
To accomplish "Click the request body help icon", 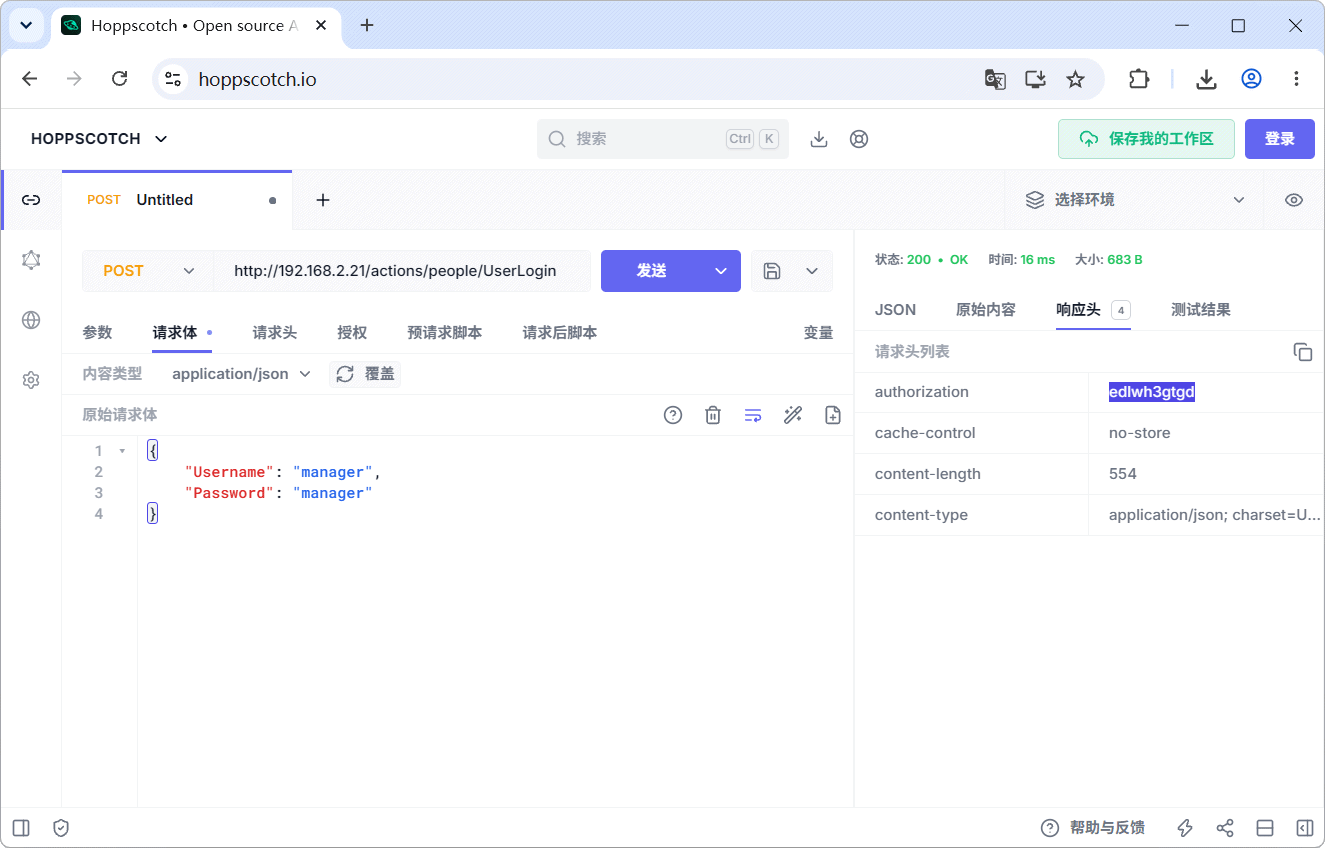I will click(673, 415).
